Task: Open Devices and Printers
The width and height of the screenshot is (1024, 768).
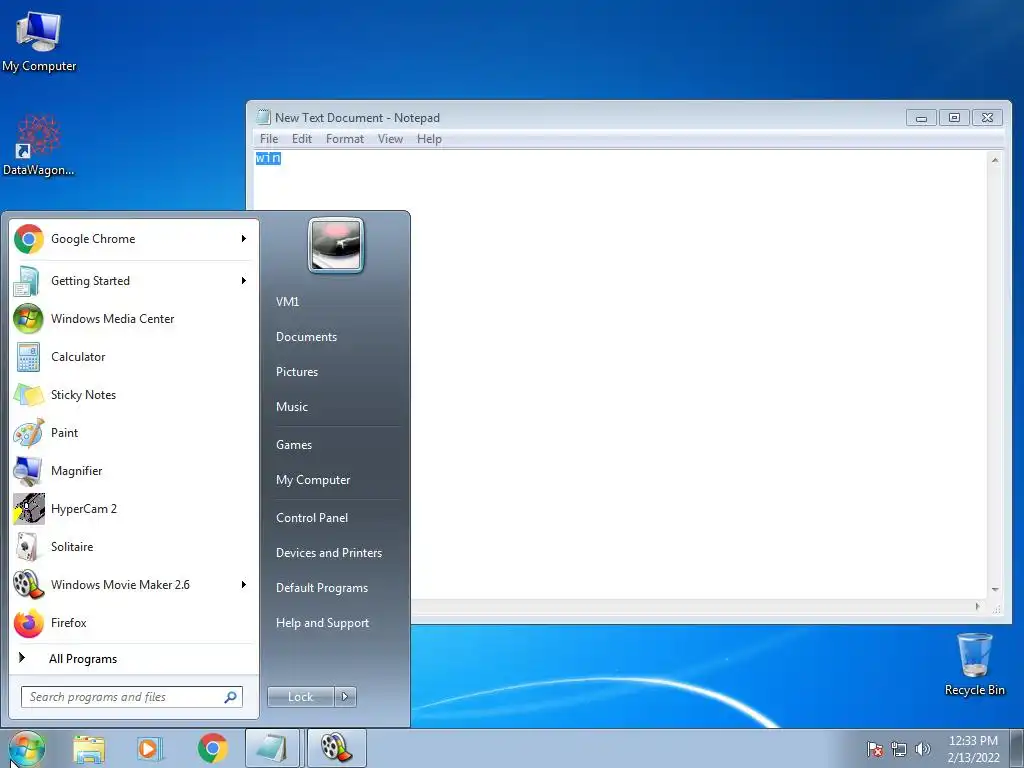Action: tap(328, 553)
